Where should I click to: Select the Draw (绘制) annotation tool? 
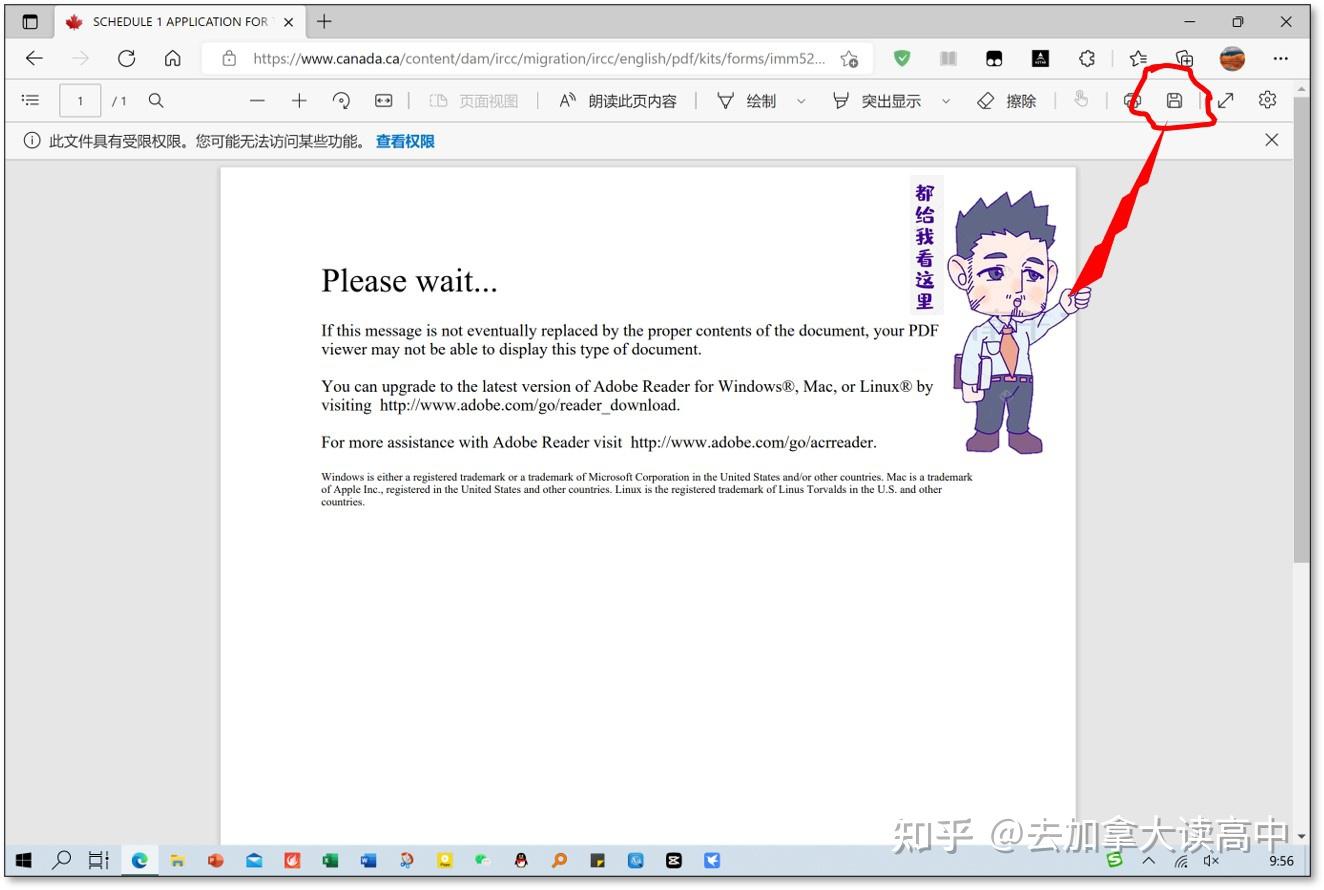click(x=748, y=100)
